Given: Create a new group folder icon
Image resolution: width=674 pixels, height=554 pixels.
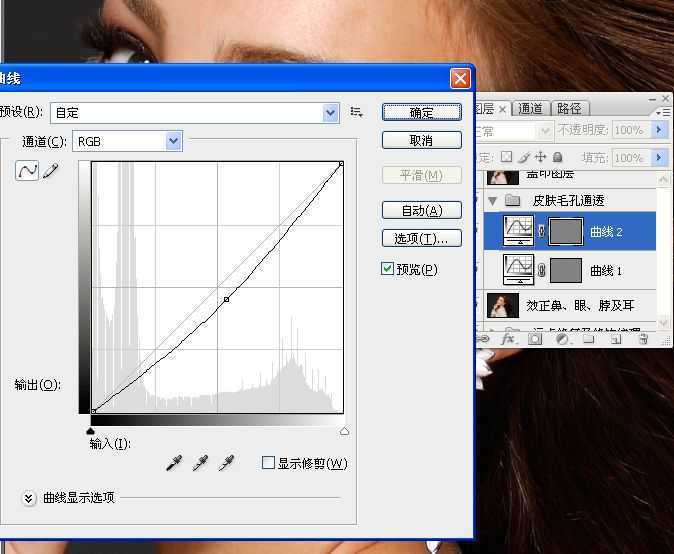Looking at the screenshot, I should pos(588,340).
